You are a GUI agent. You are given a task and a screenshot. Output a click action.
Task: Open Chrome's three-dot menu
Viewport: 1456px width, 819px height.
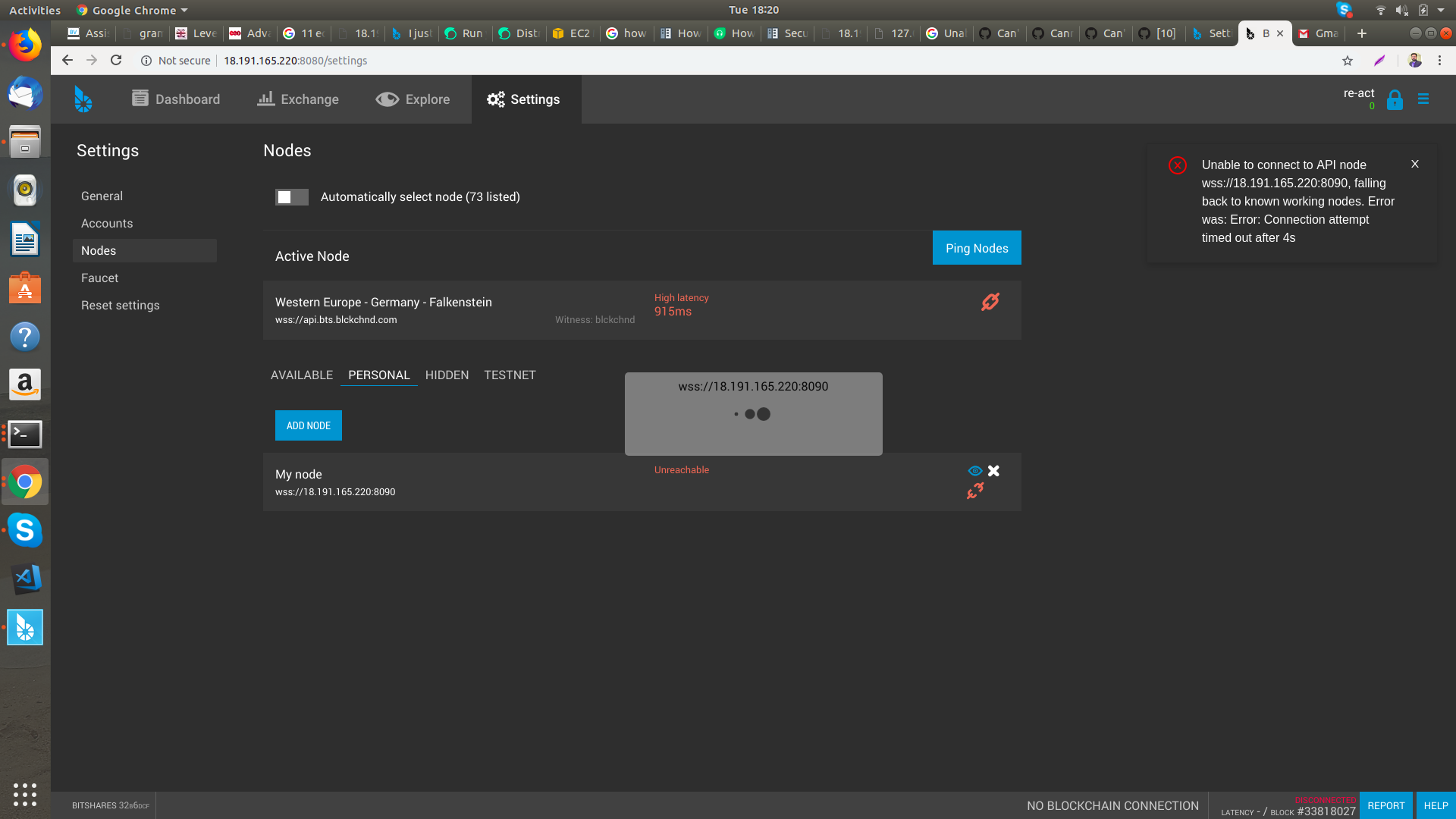[1440, 60]
